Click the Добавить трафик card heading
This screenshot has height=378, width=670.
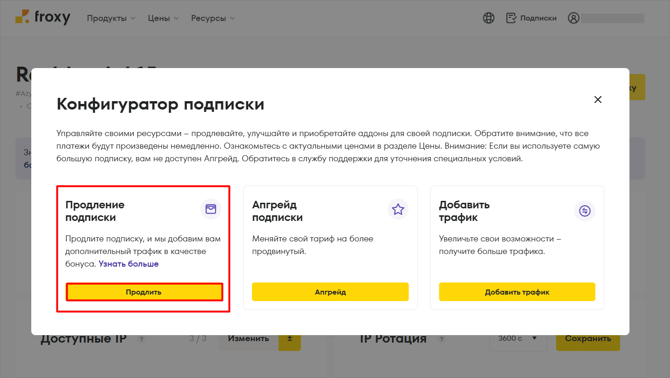[x=464, y=211]
